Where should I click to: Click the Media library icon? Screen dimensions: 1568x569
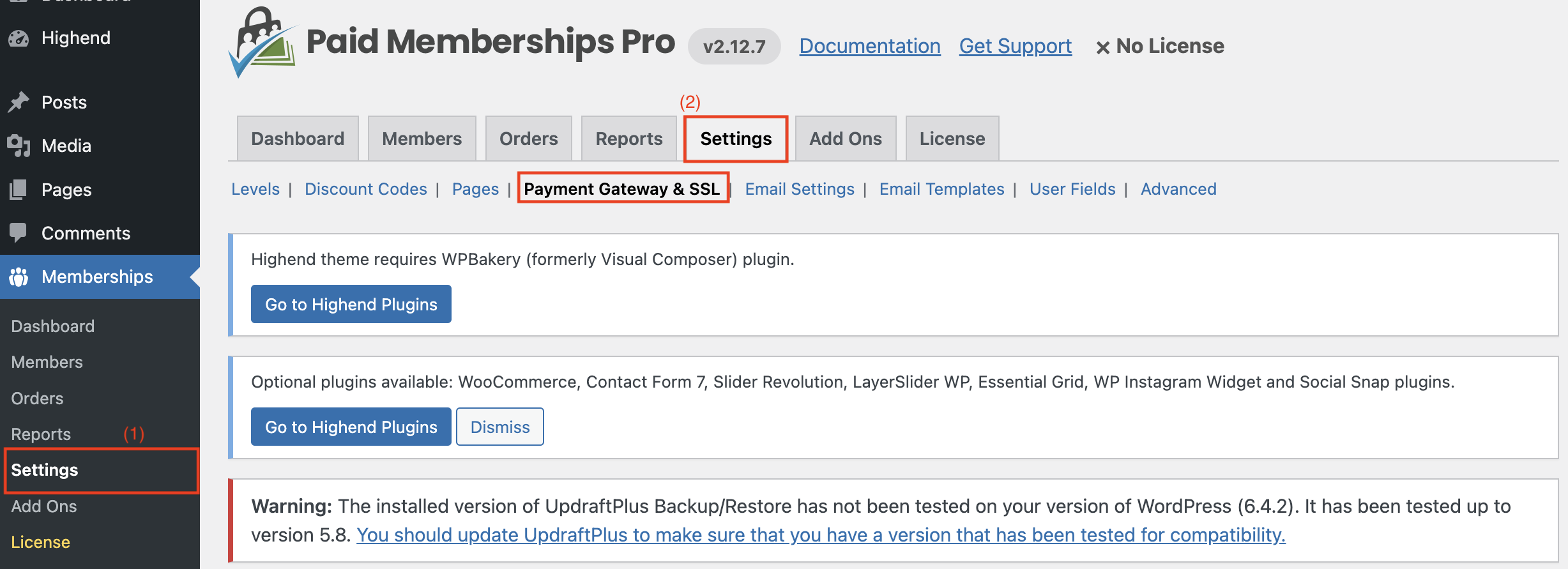[x=19, y=146]
